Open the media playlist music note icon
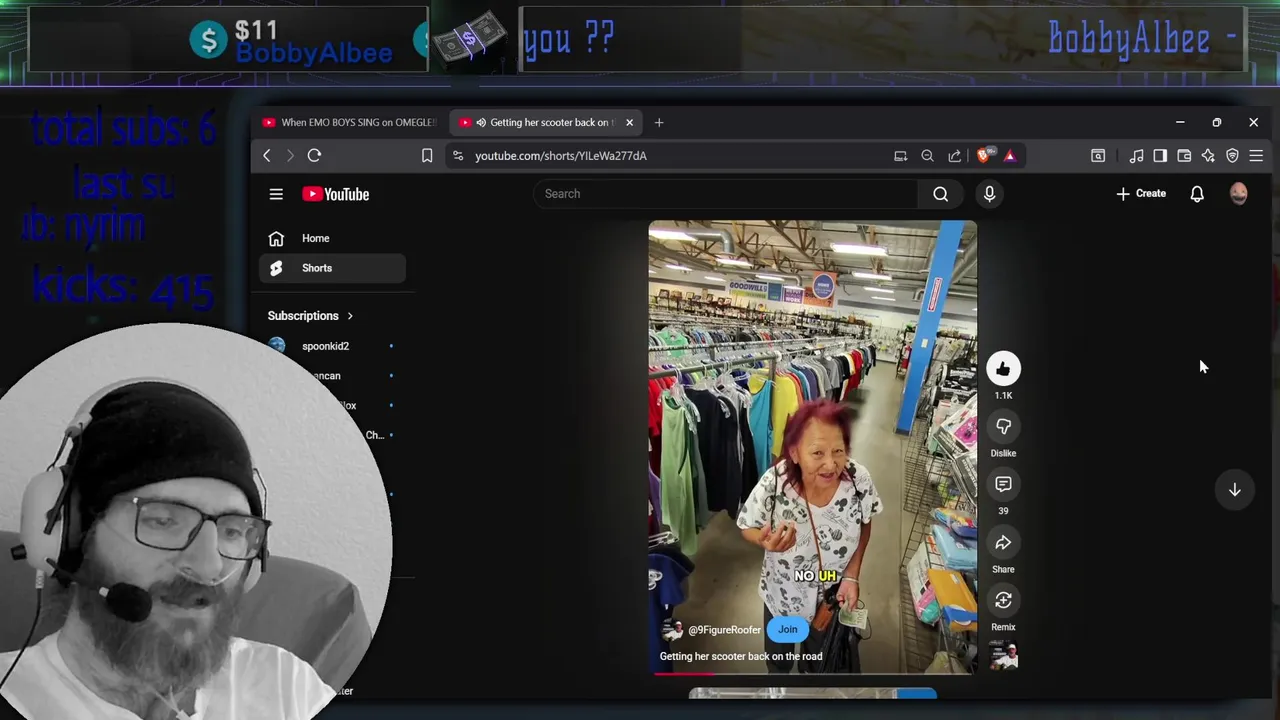 [x=1136, y=156]
